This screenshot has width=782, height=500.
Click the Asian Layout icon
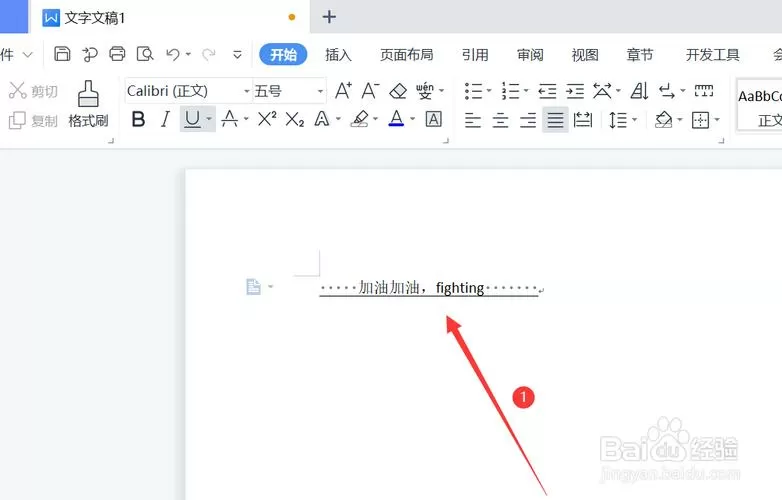click(602, 91)
